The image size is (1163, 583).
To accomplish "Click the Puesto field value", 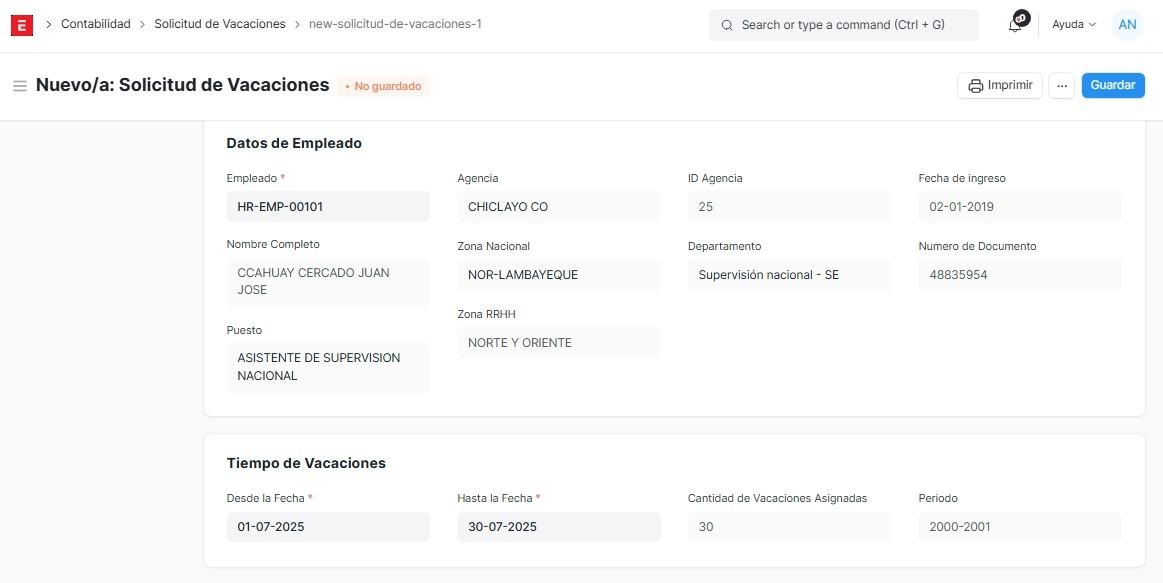I will [328, 367].
